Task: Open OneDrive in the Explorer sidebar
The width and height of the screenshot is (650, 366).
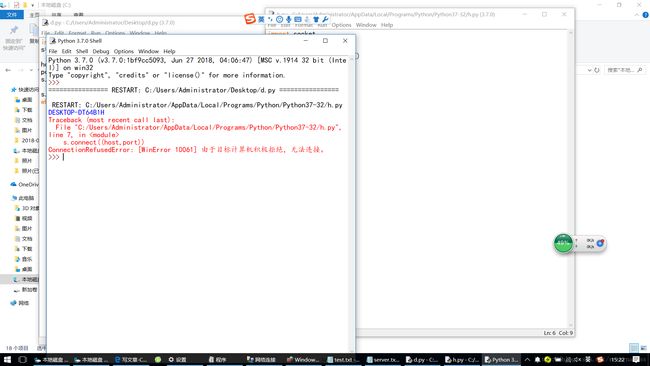Action: click(x=25, y=184)
